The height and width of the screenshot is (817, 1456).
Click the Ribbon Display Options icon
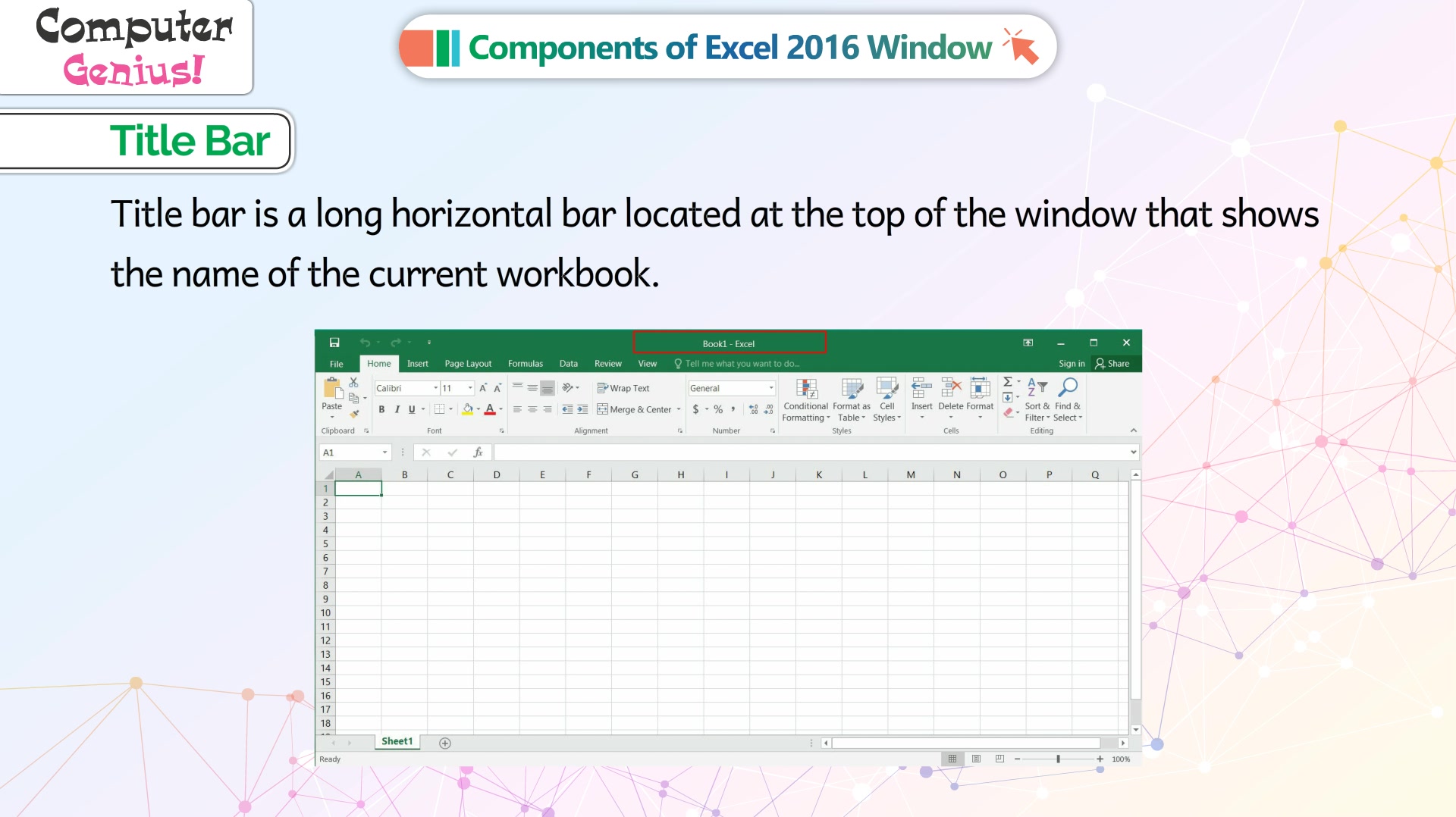coord(1028,343)
